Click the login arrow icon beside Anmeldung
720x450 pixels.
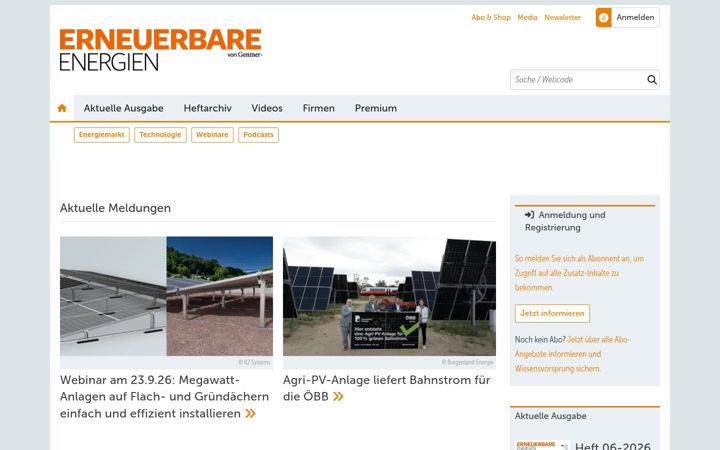click(x=529, y=215)
